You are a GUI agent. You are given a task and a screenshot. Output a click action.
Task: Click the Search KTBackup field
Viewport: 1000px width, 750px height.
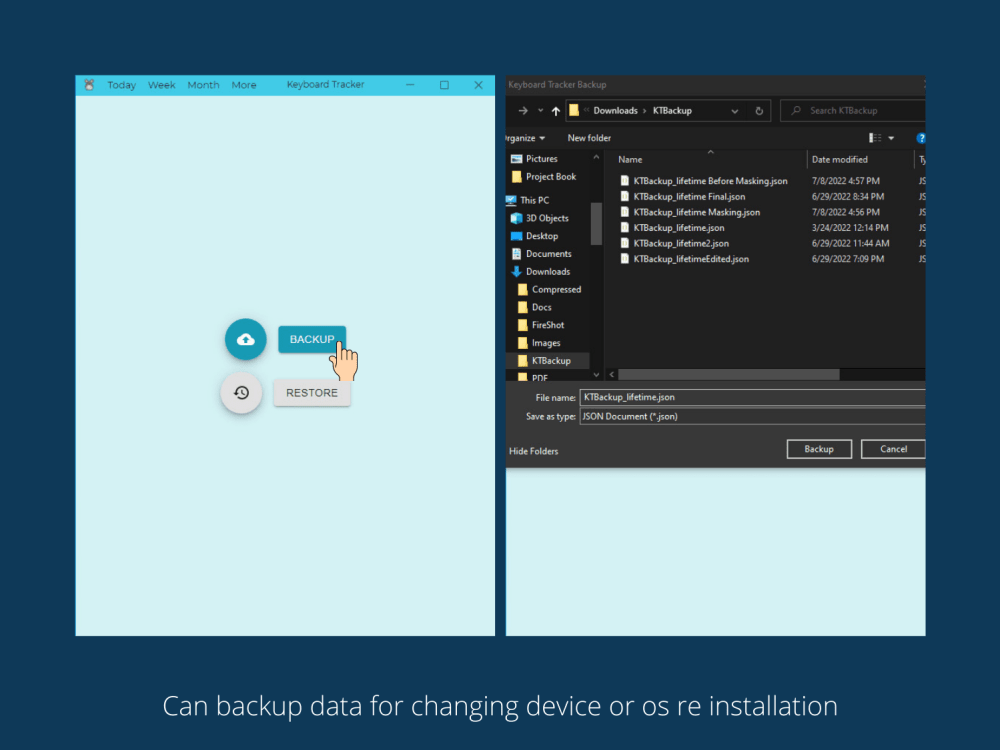tap(853, 111)
